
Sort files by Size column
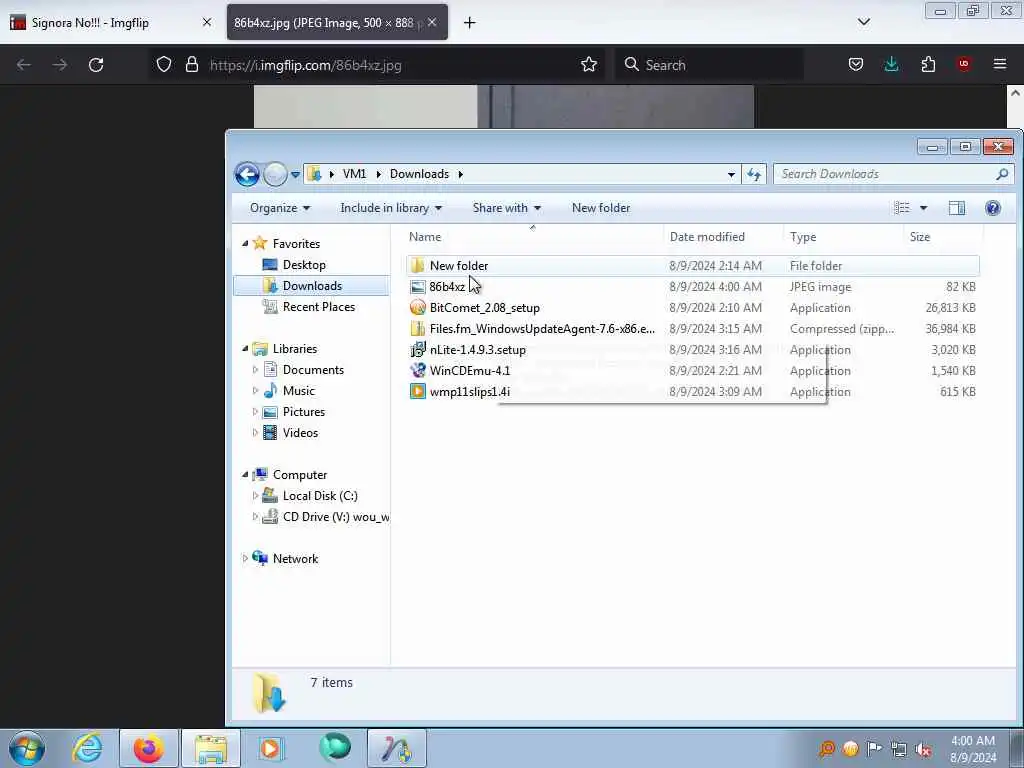[x=943, y=236]
